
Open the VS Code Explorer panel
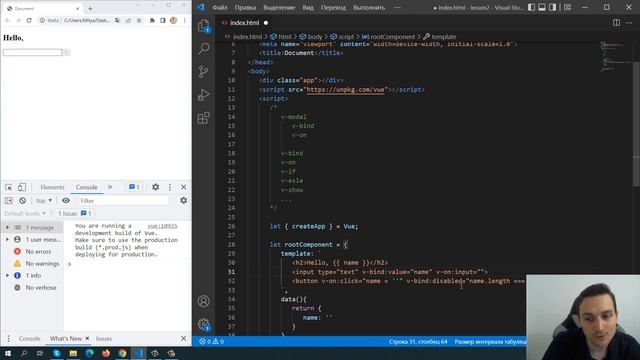(204, 26)
